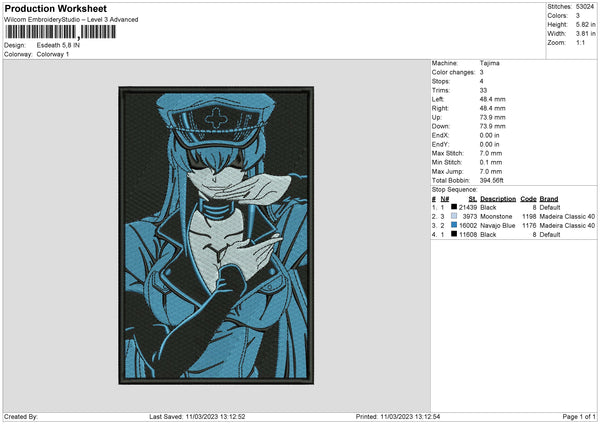Screen dimensions: 600x424
Task: Click the Width value 3.81 in
Action: [585, 34]
